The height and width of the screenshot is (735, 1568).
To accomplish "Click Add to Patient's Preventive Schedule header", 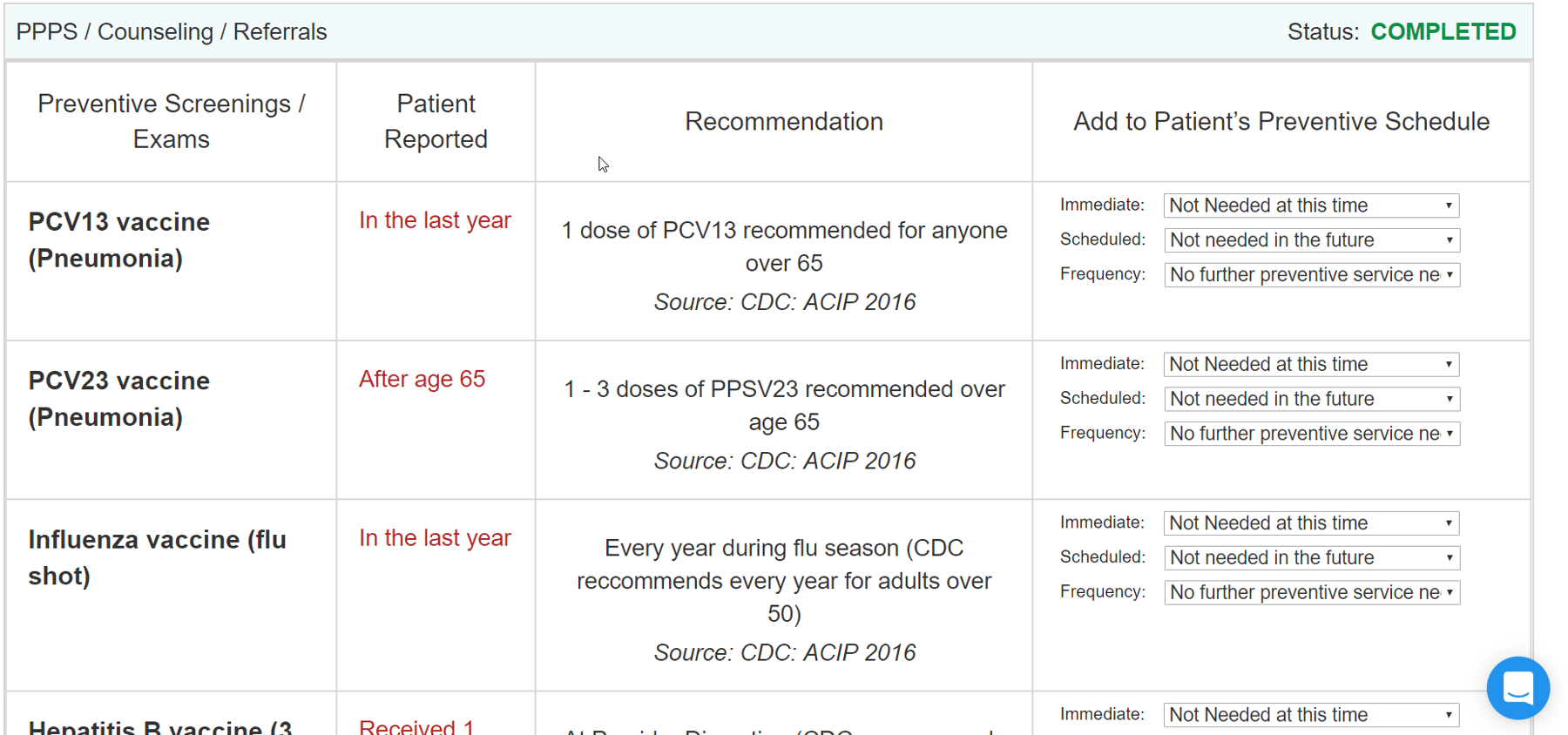I will coord(1281,122).
